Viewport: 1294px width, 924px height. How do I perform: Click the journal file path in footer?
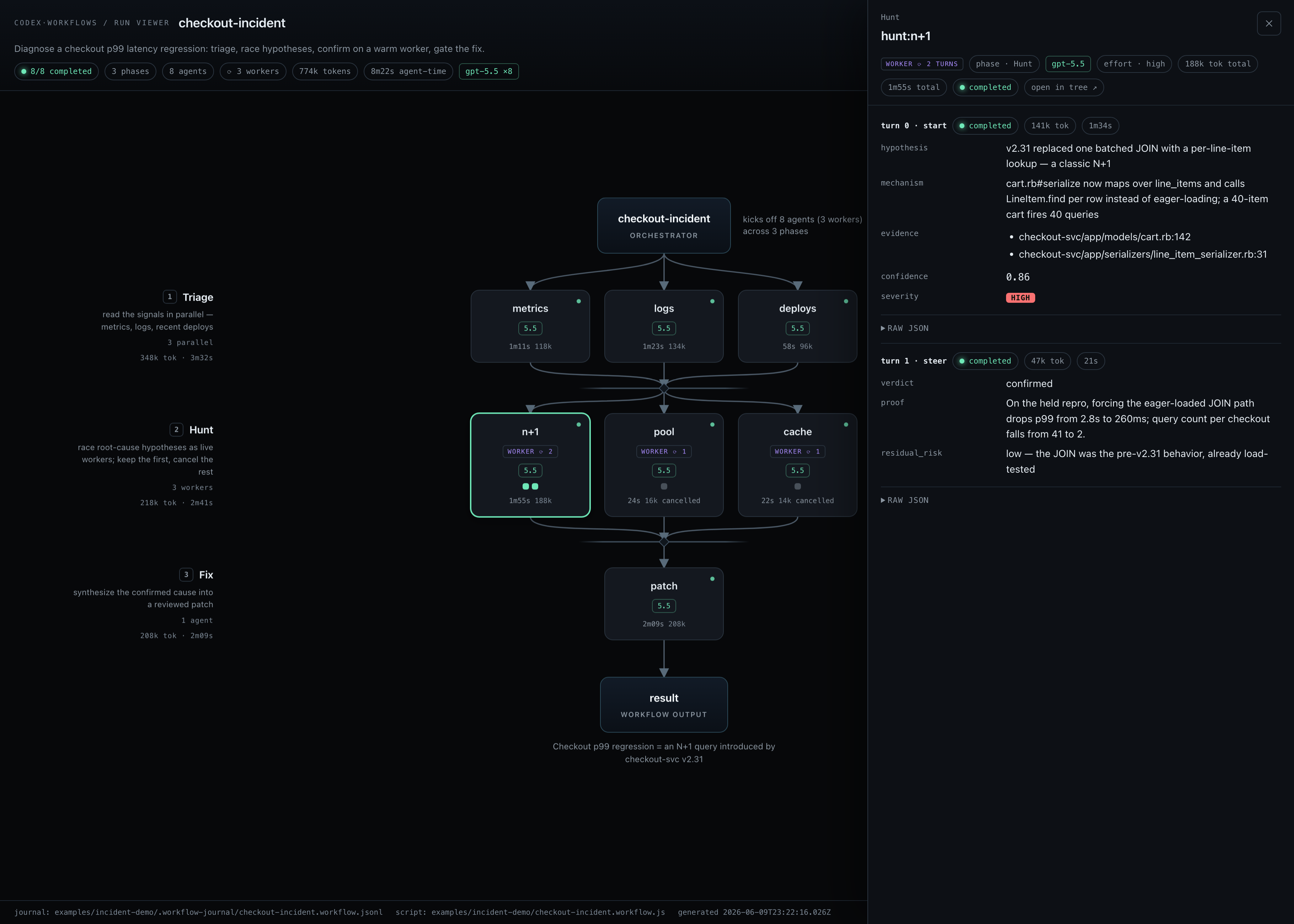click(219, 912)
